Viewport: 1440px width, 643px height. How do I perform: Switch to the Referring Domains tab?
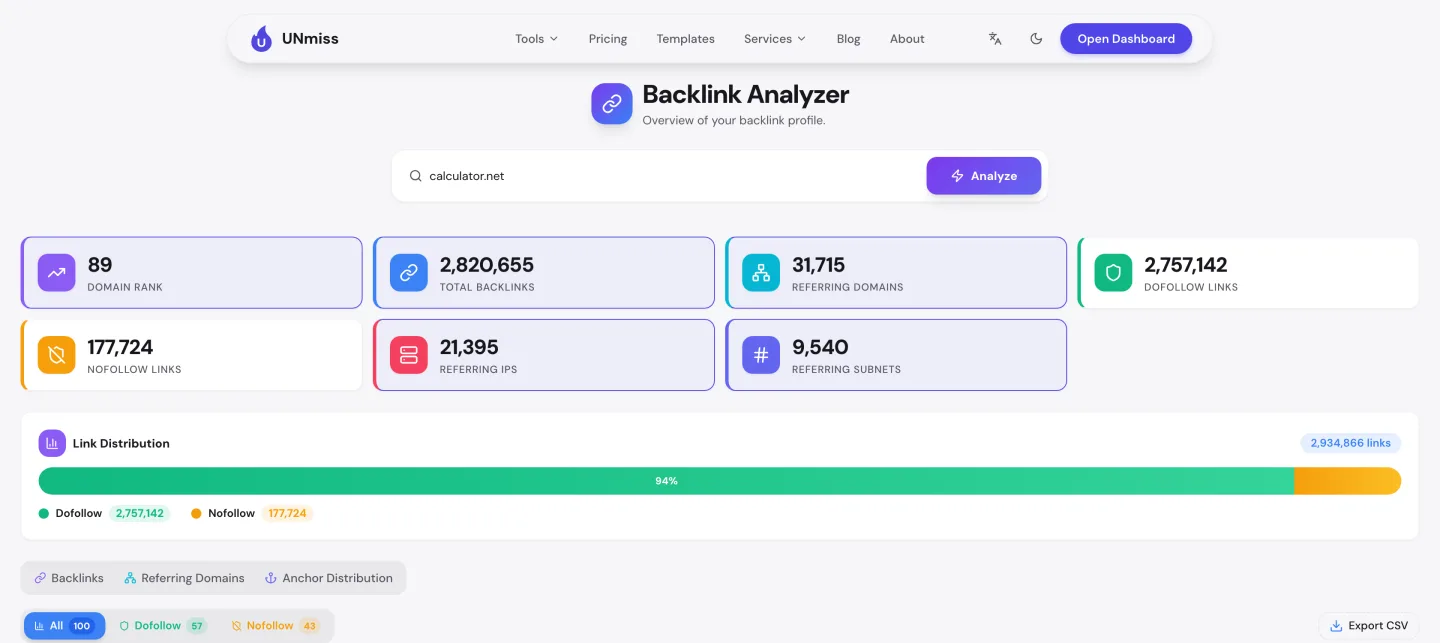pos(184,578)
